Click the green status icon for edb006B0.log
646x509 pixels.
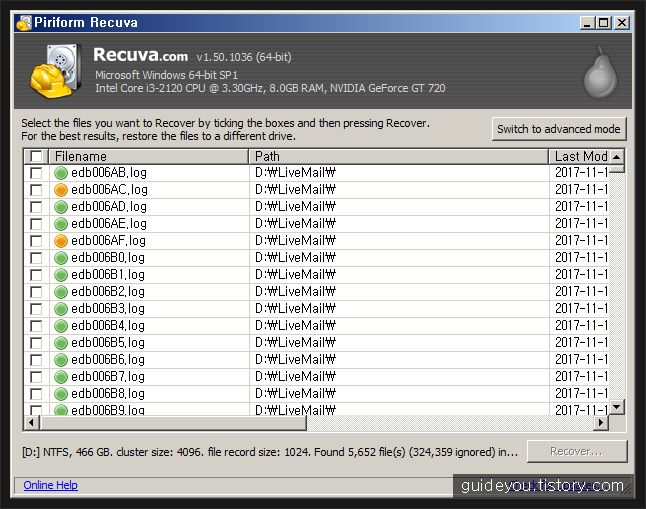[x=61, y=258]
